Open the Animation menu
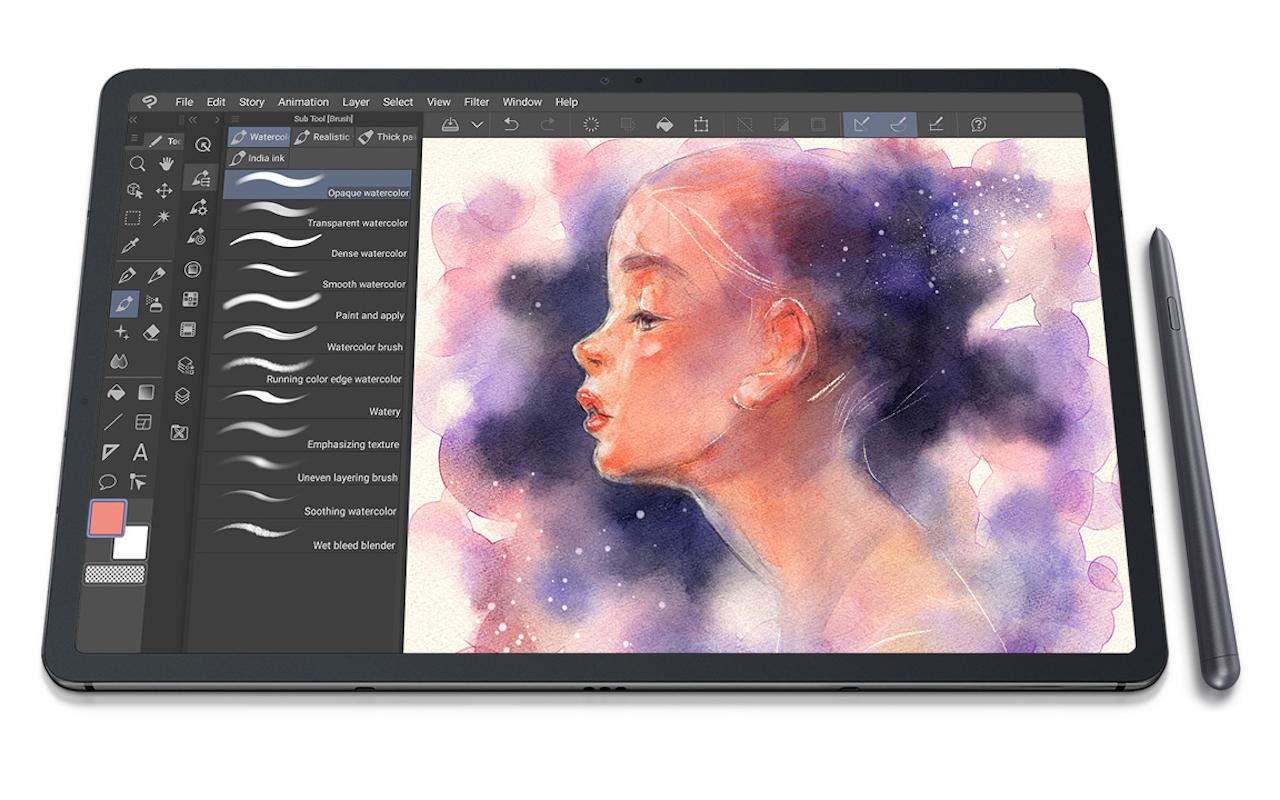The height and width of the screenshot is (800, 1280). click(x=303, y=102)
